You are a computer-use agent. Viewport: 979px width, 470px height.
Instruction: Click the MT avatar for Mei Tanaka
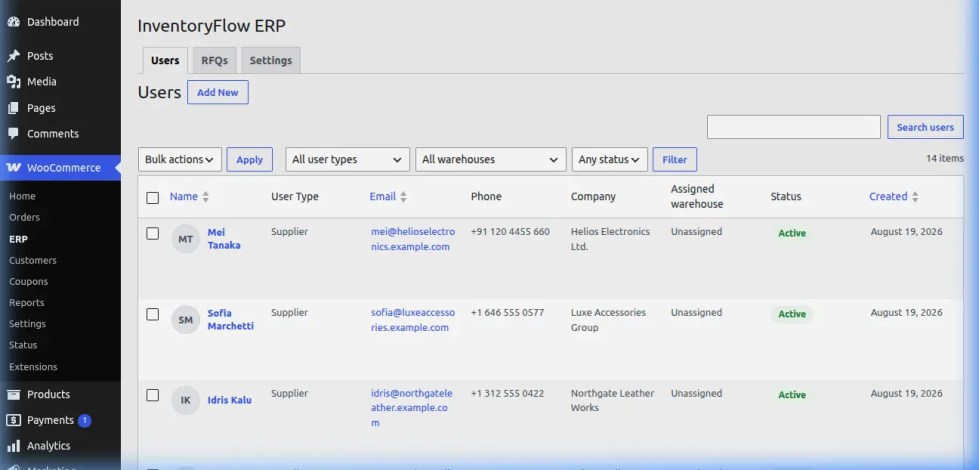click(x=185, y=239)
